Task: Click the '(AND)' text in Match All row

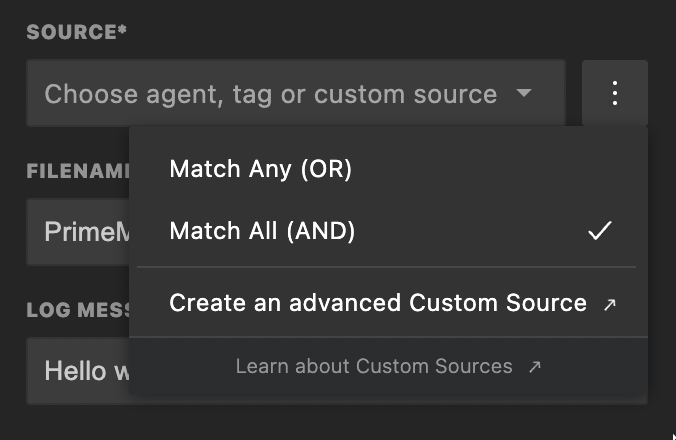Action: 321,231
